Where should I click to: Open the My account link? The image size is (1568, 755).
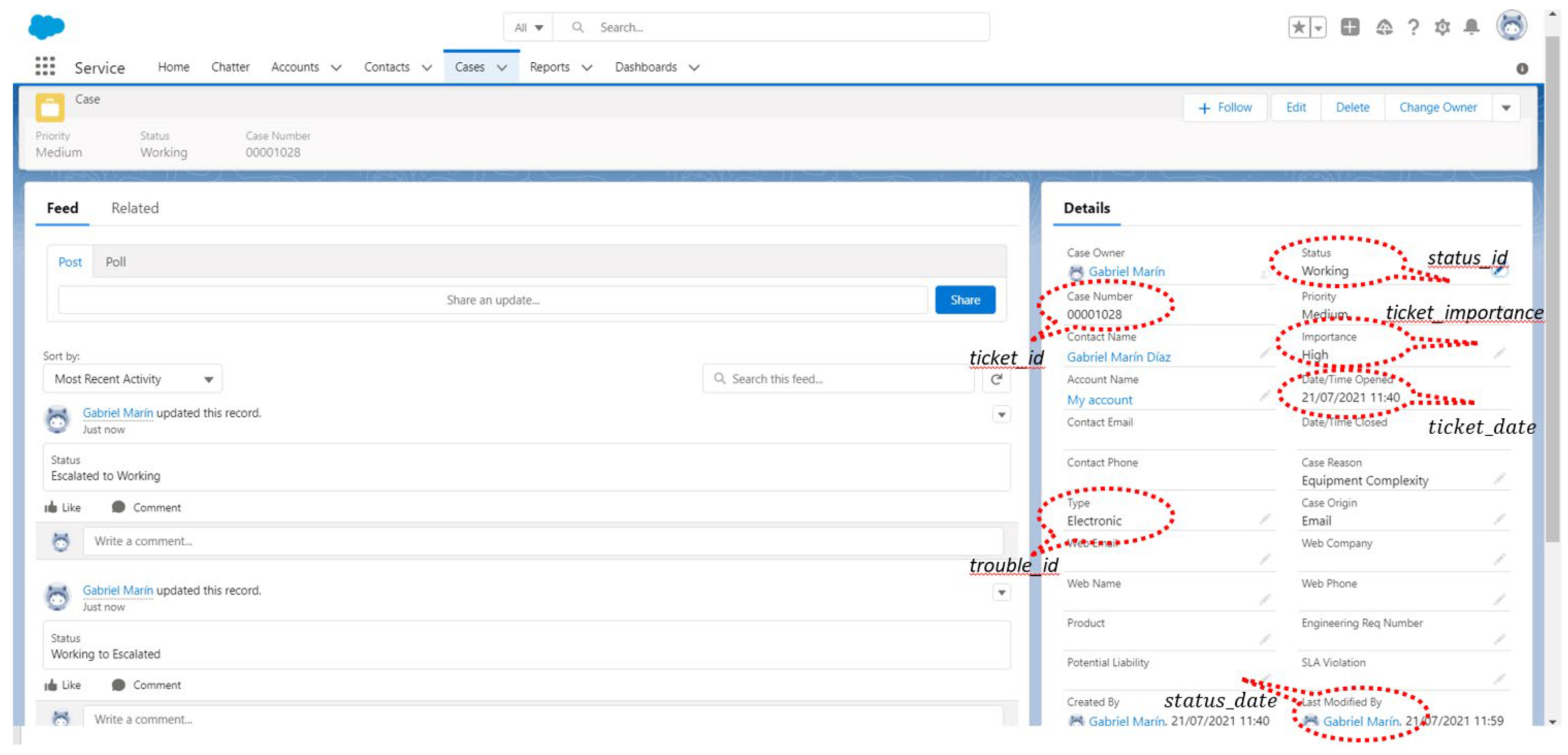click(1099, 400)
